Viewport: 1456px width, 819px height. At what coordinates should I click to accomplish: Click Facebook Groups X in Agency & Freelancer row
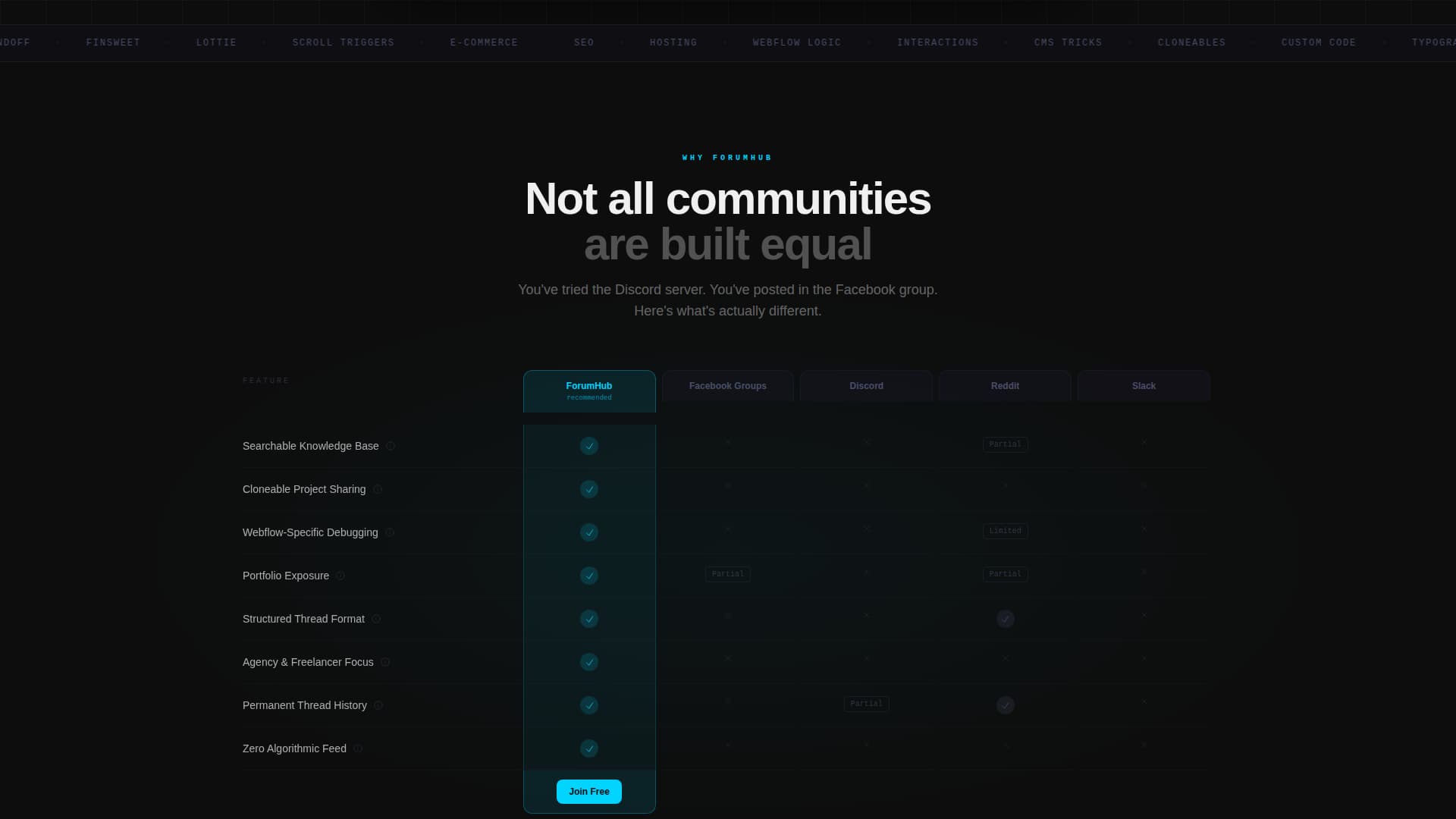coord(728,658)
